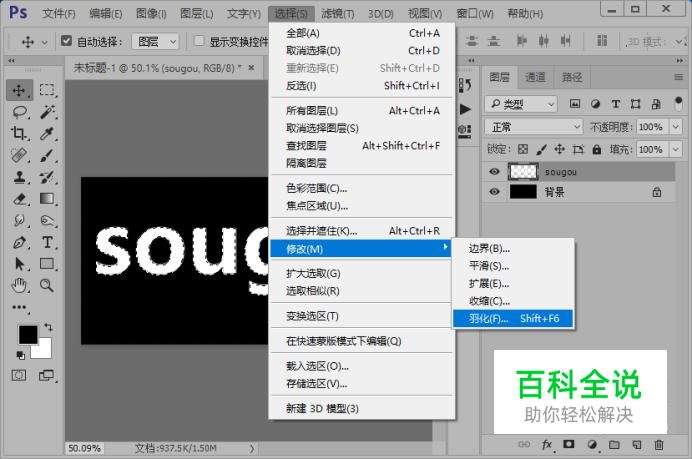Click the opacity 100% field
Screen dimensions: 692x459
[x=651, y=127]
